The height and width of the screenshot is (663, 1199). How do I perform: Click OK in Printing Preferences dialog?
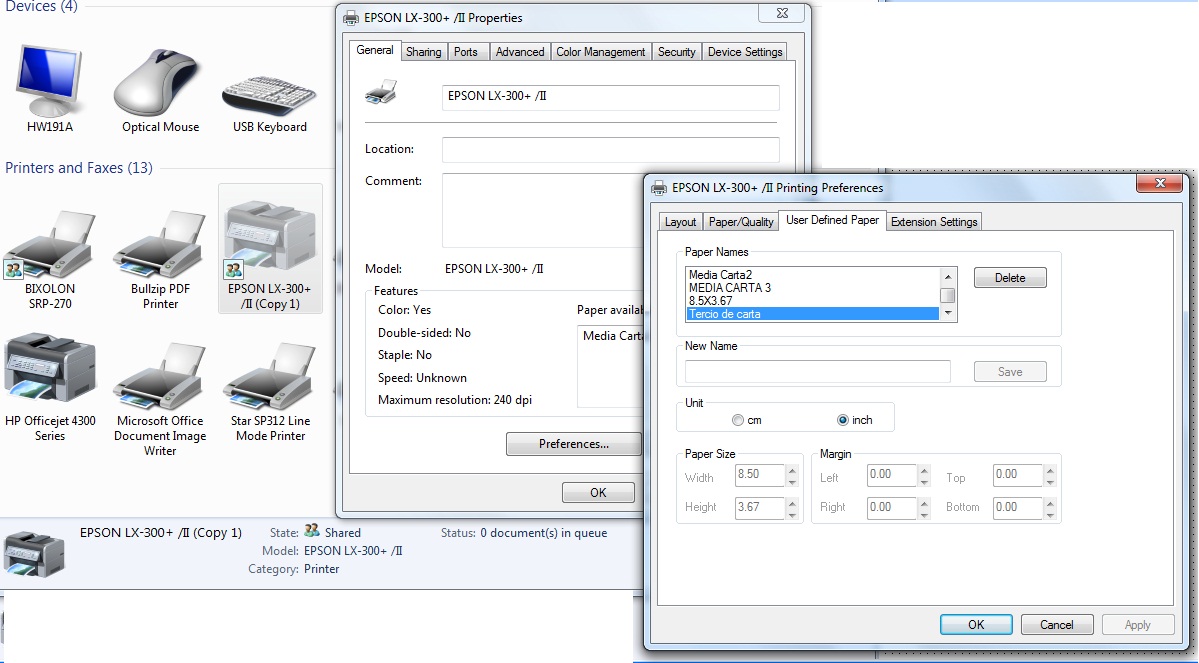976,625
